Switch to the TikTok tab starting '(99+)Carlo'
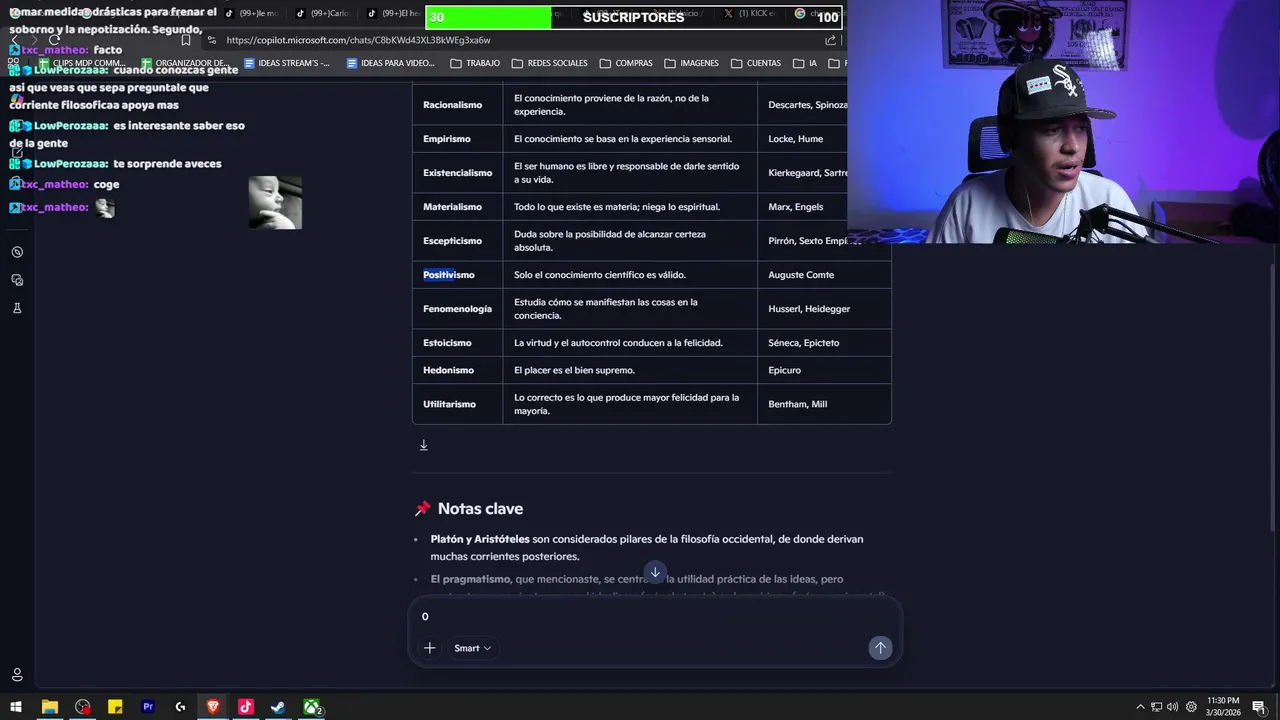This screenshot has width=1280, height=720. (322, 14)
